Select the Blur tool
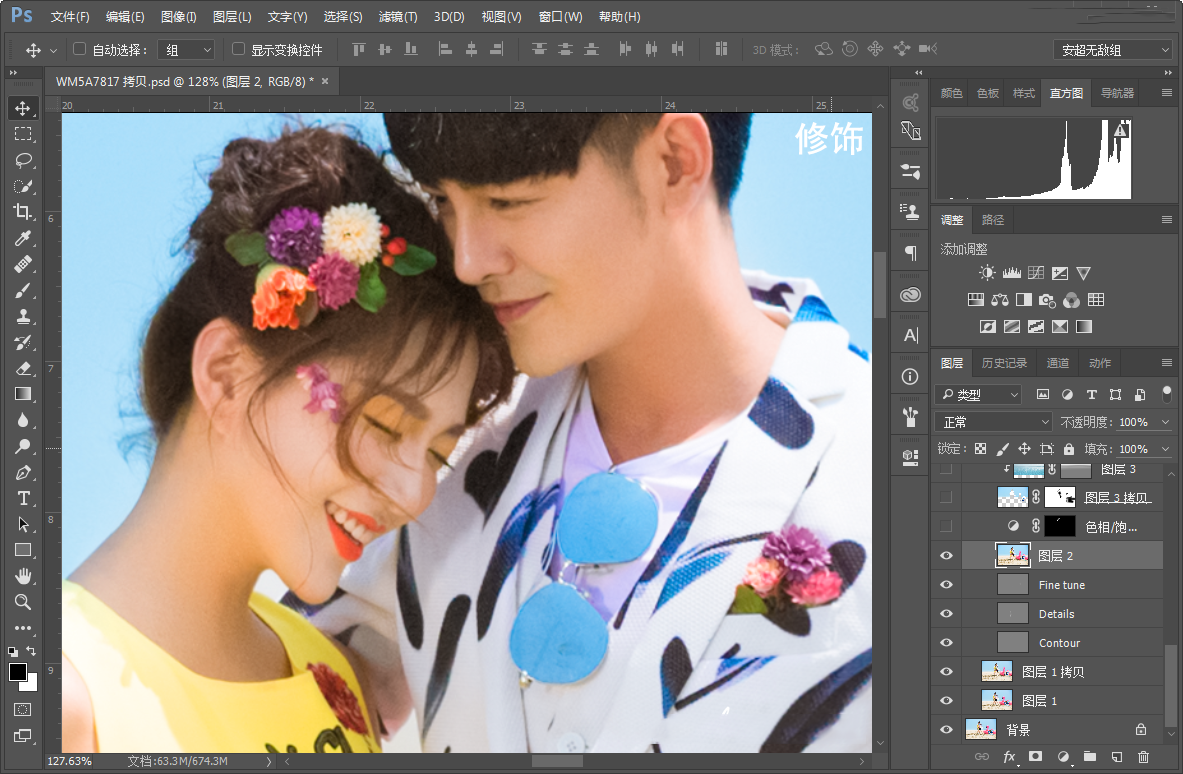1183x774 pixels. click(x=23, y=420)
